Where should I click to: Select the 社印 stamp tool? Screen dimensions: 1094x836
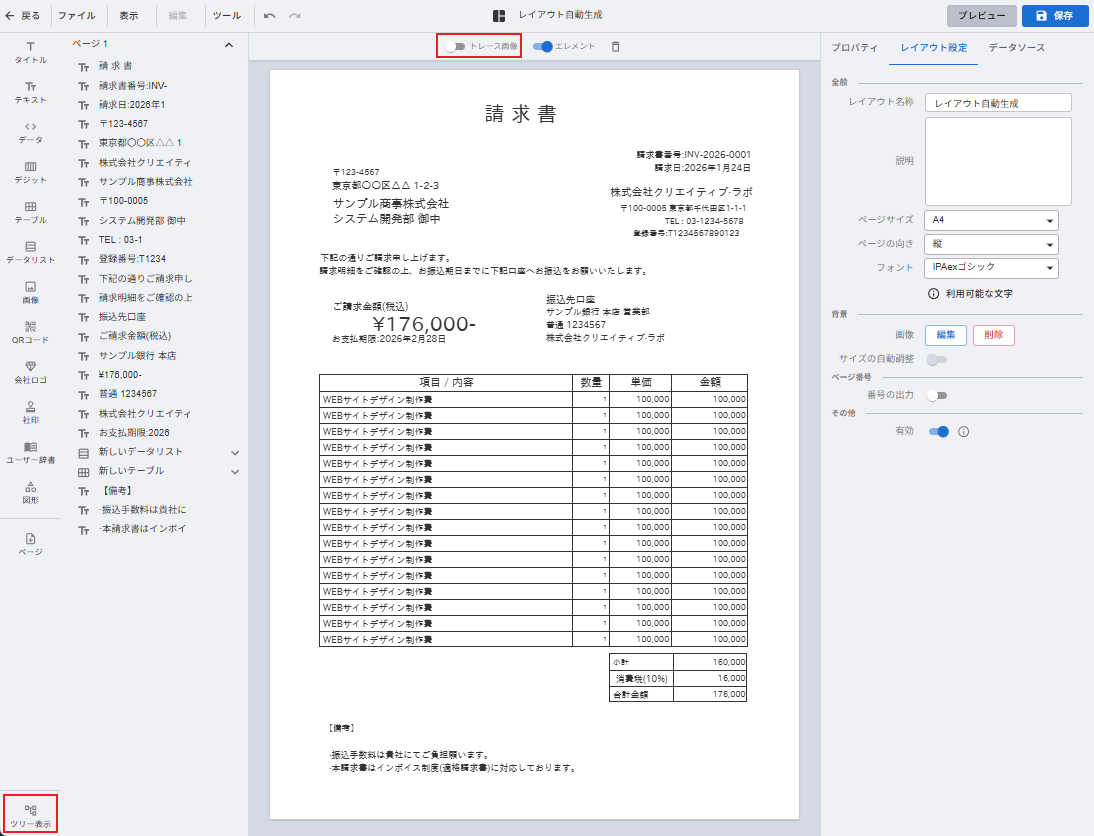tap(30, 411)
